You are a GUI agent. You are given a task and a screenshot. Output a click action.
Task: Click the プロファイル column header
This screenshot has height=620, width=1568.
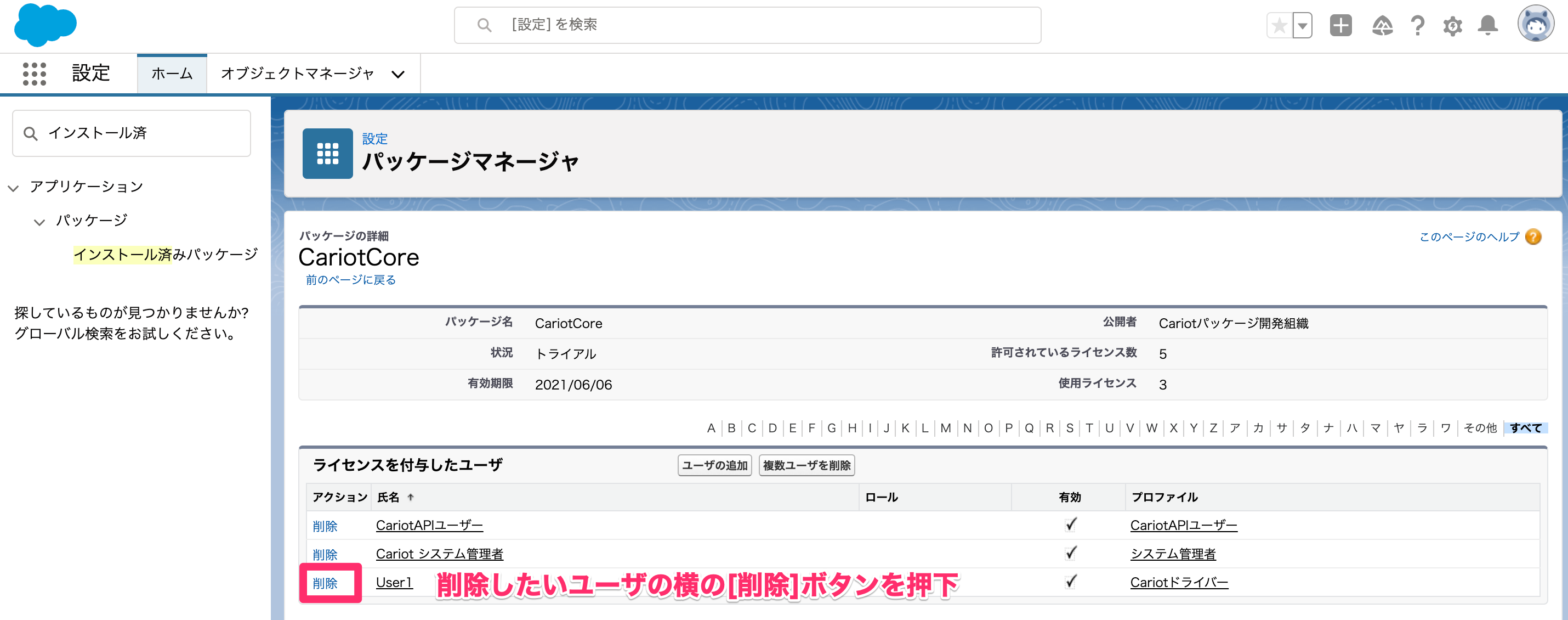(1164, 498)
